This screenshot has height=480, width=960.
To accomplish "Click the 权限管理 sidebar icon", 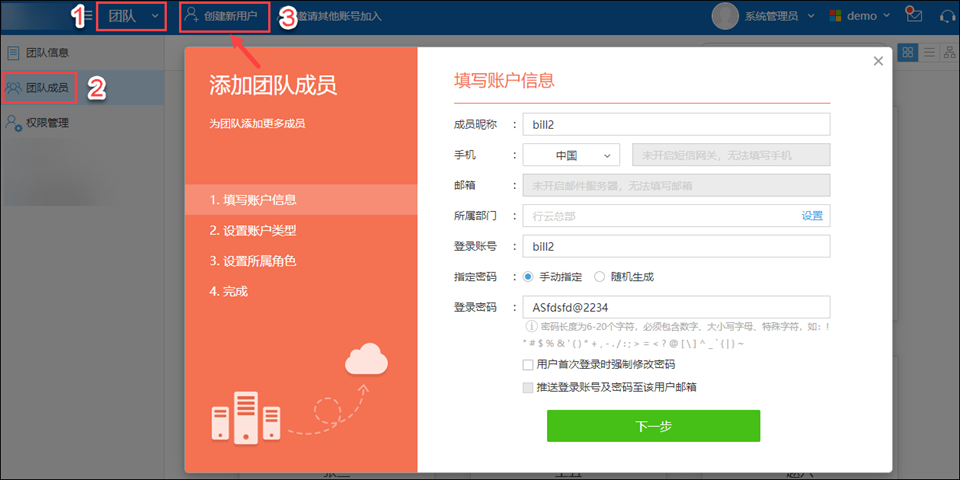I will coord(14,123).
